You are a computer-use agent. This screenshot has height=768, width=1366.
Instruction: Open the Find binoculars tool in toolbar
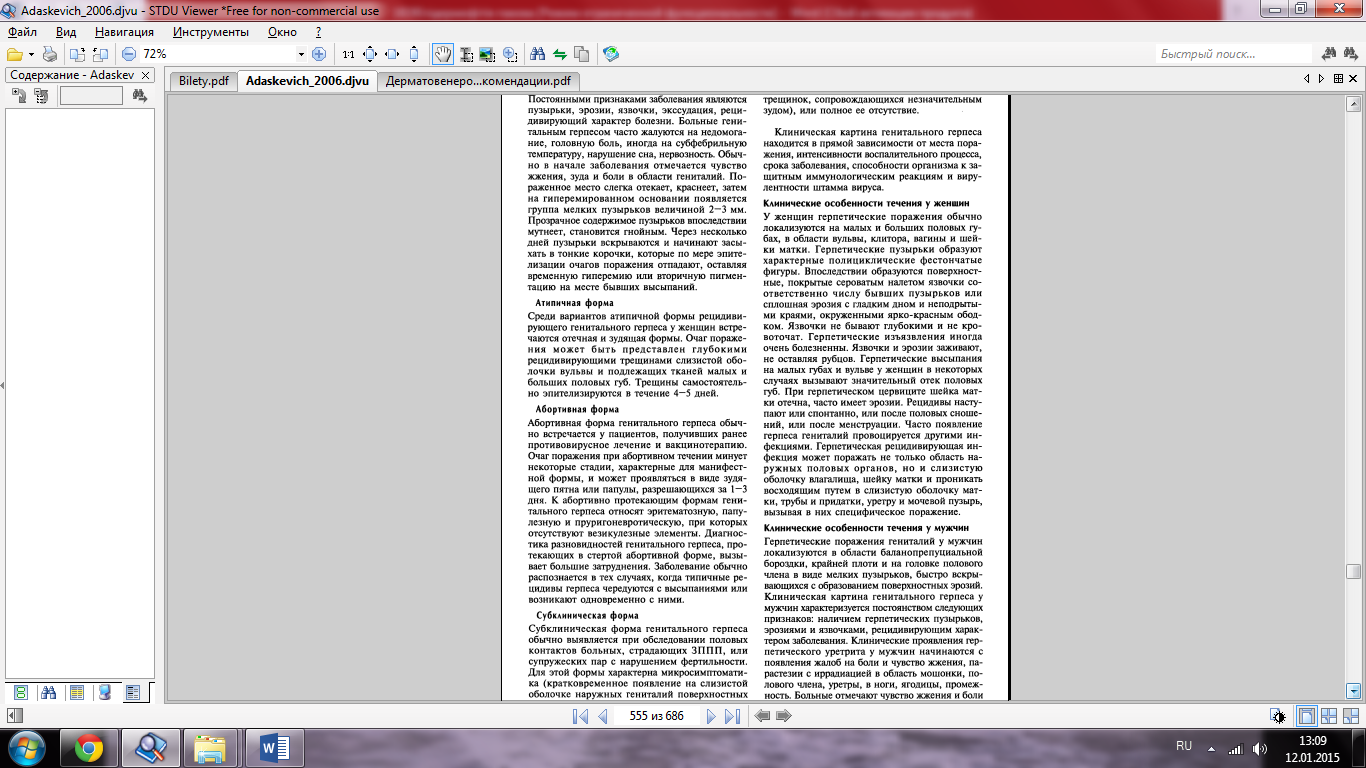pyautogui.click(x=538, y=54)
